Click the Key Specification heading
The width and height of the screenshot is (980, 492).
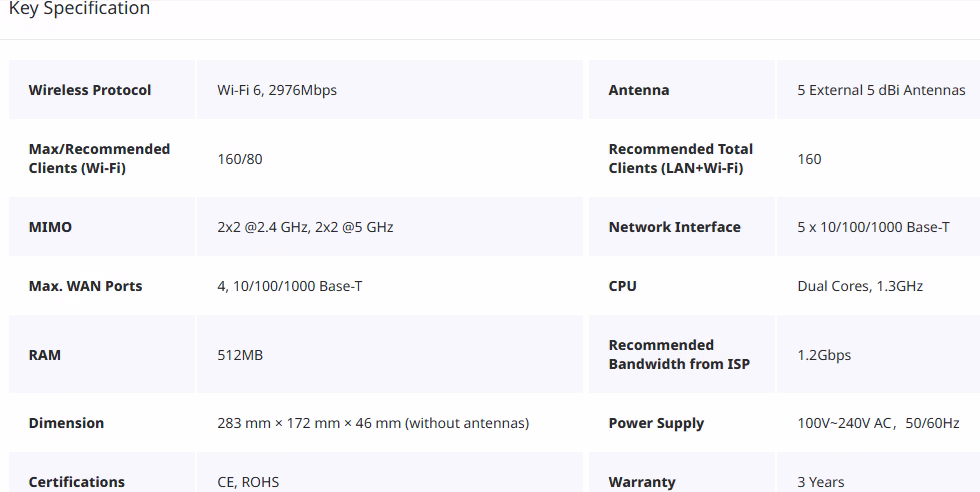click(79, 8)
